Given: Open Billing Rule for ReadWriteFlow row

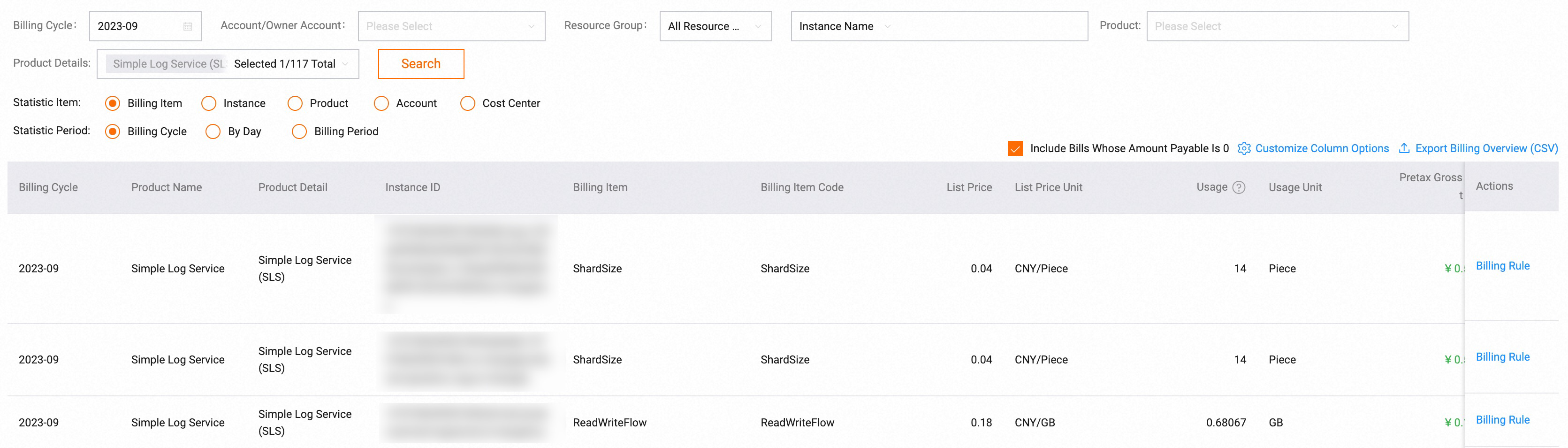Looking at the screenshot, I should [1502, 419].
